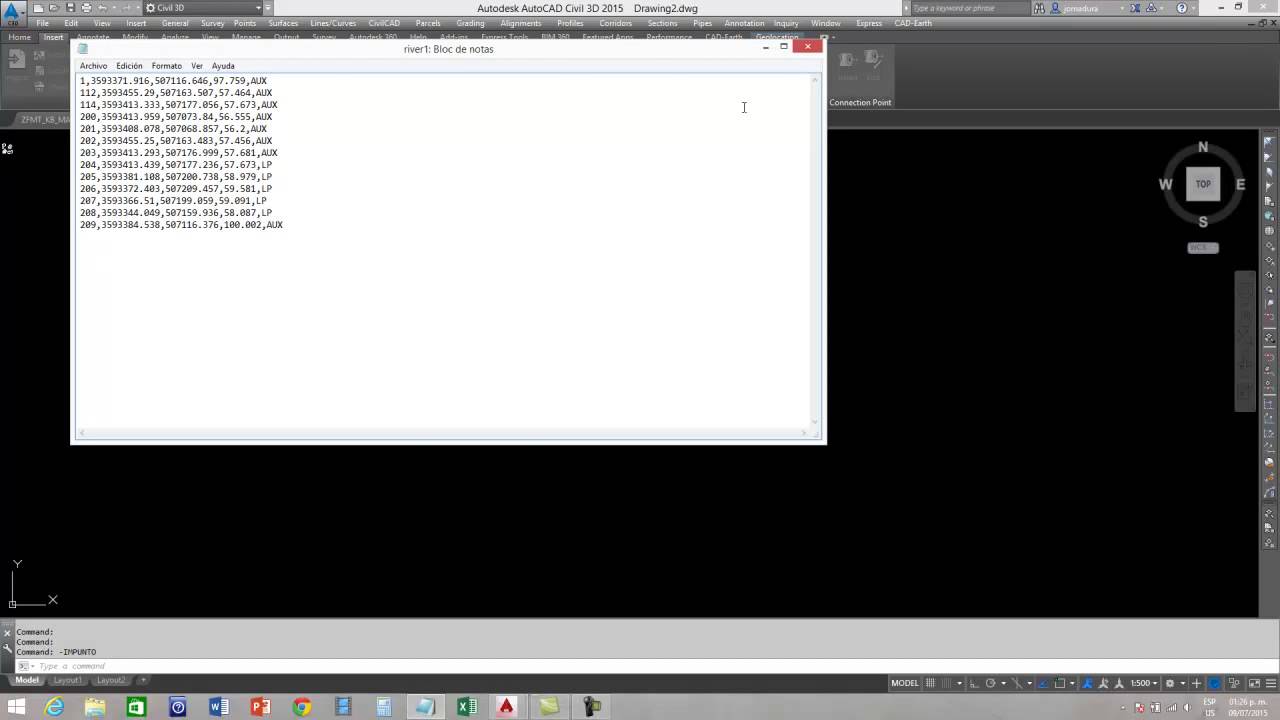Click the binoculars search icon
The height and width of the screenshot is (720, 1280).
tap(1039, 8)
